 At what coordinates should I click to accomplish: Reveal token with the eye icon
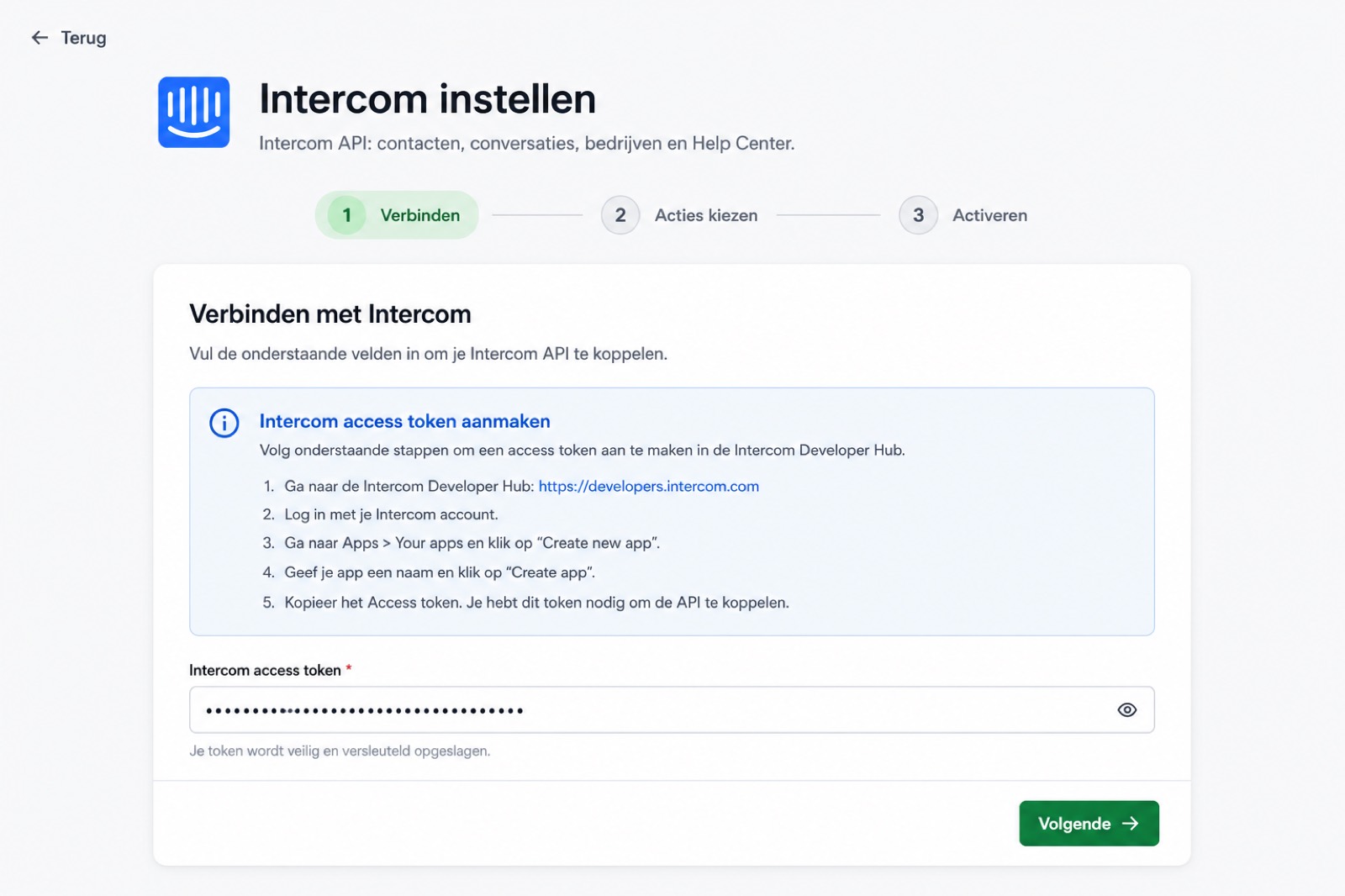pos(1126,710)
